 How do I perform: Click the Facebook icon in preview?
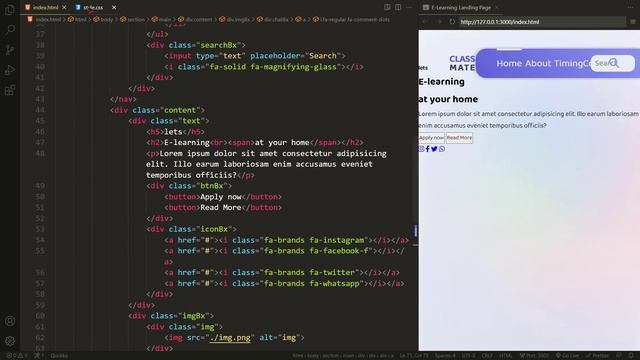[x=427, y=149]
